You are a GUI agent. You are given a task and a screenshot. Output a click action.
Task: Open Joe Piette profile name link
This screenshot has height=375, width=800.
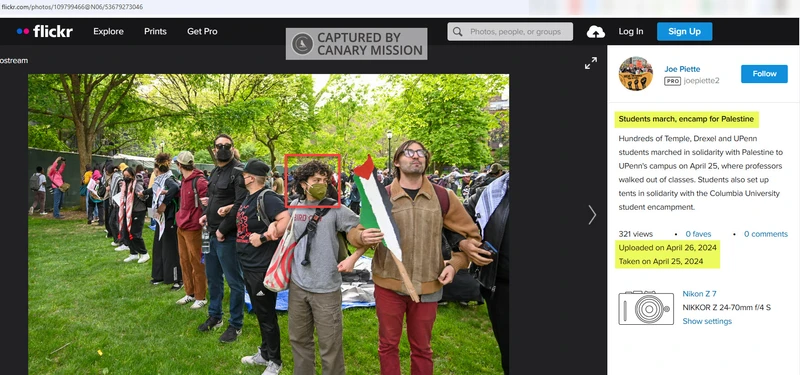pos(682,69)
